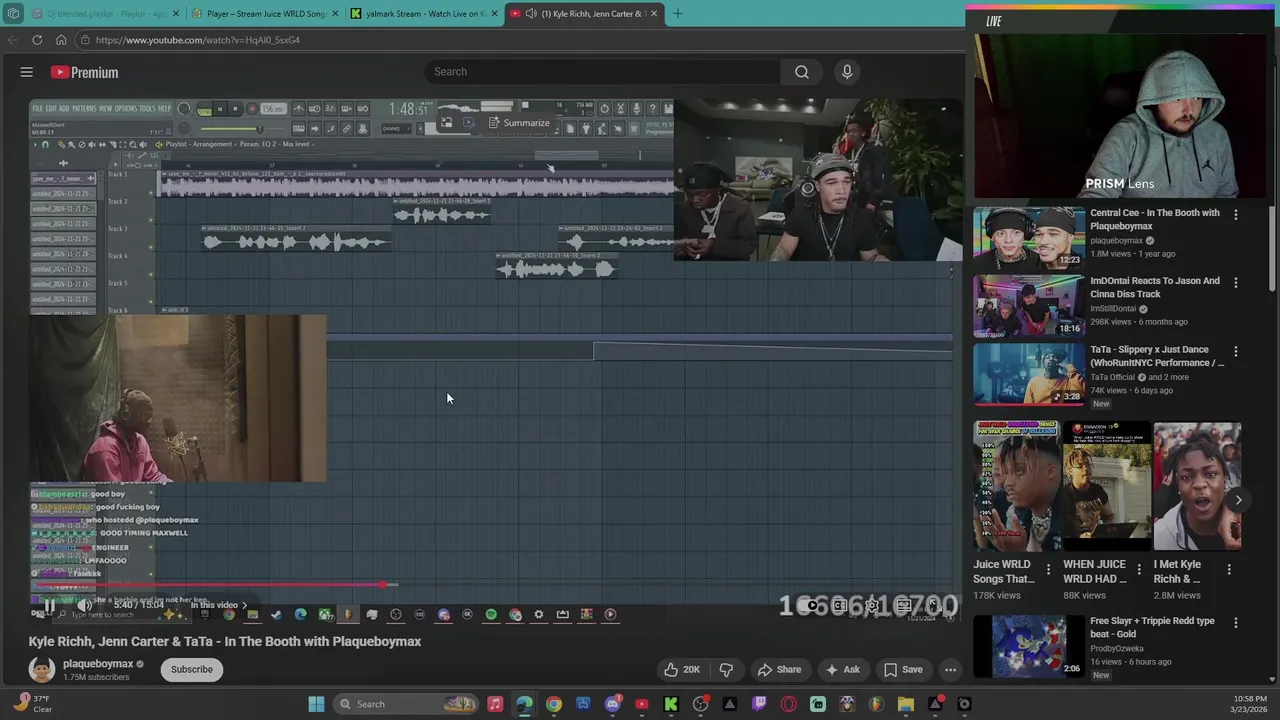Open Free Slayr x Trippie Redd type beat
The image size is (1280, 720).
(x=1029, y=646)
